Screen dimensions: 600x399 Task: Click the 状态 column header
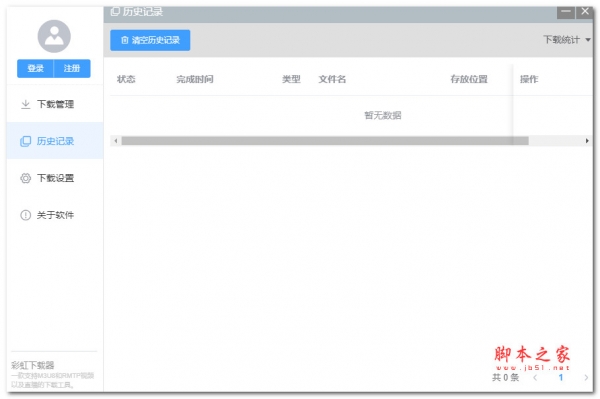[x=126, y=79]
